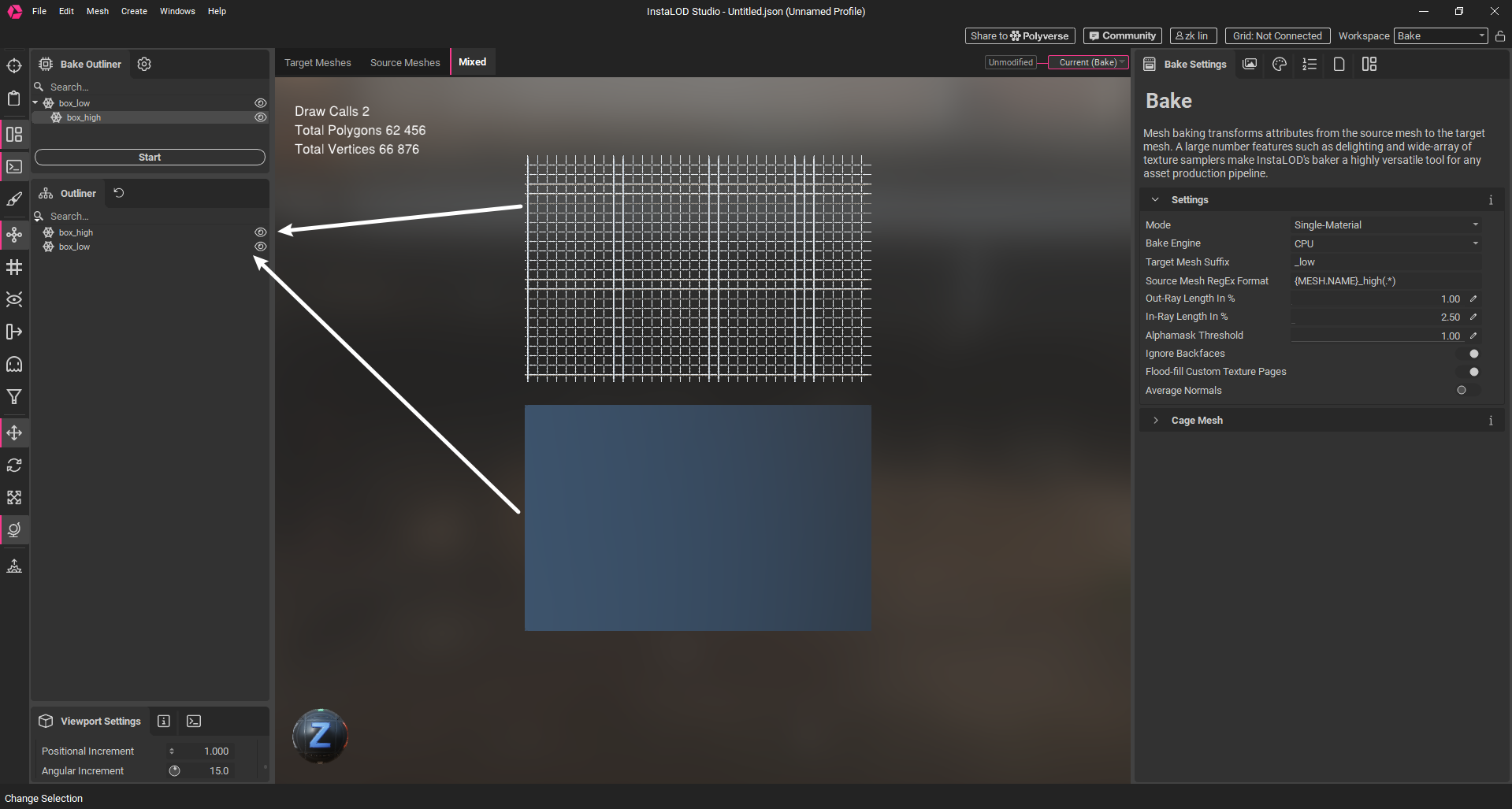Open the color palette tab in right panel

click(x=1280, y=64)
